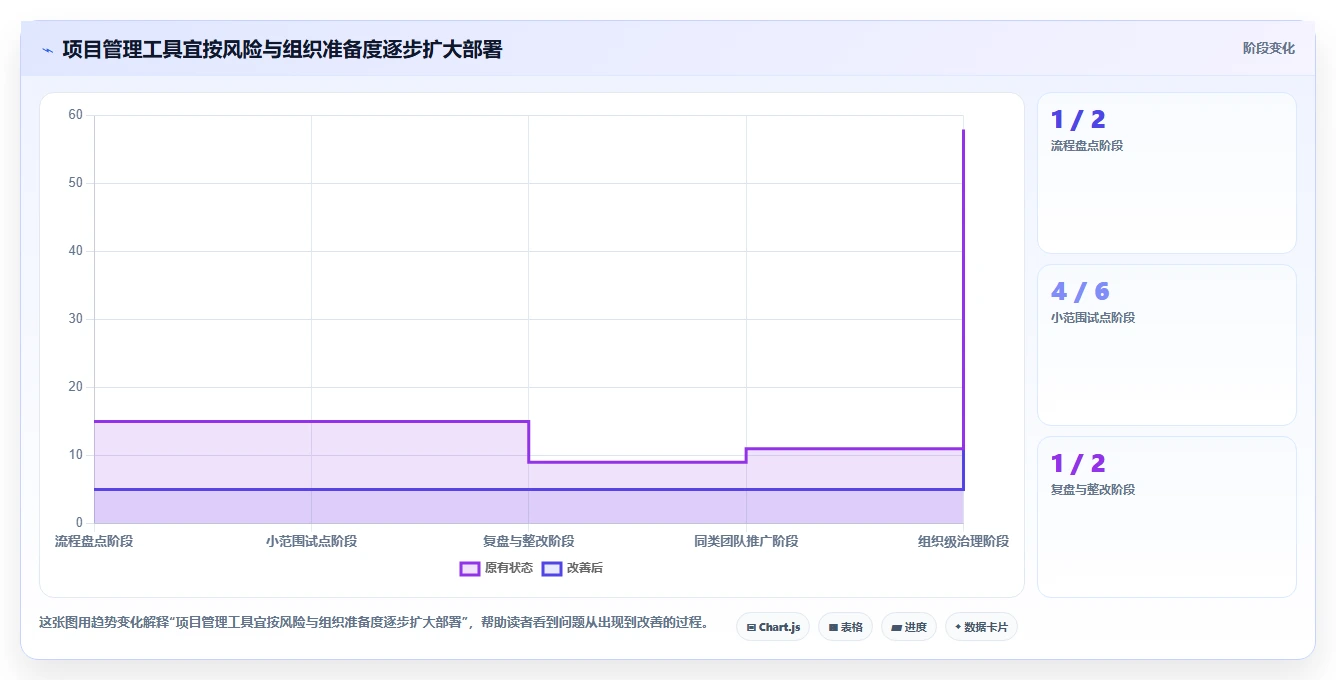Click the 4 / 6 value text

click(x=1080, y=291)
